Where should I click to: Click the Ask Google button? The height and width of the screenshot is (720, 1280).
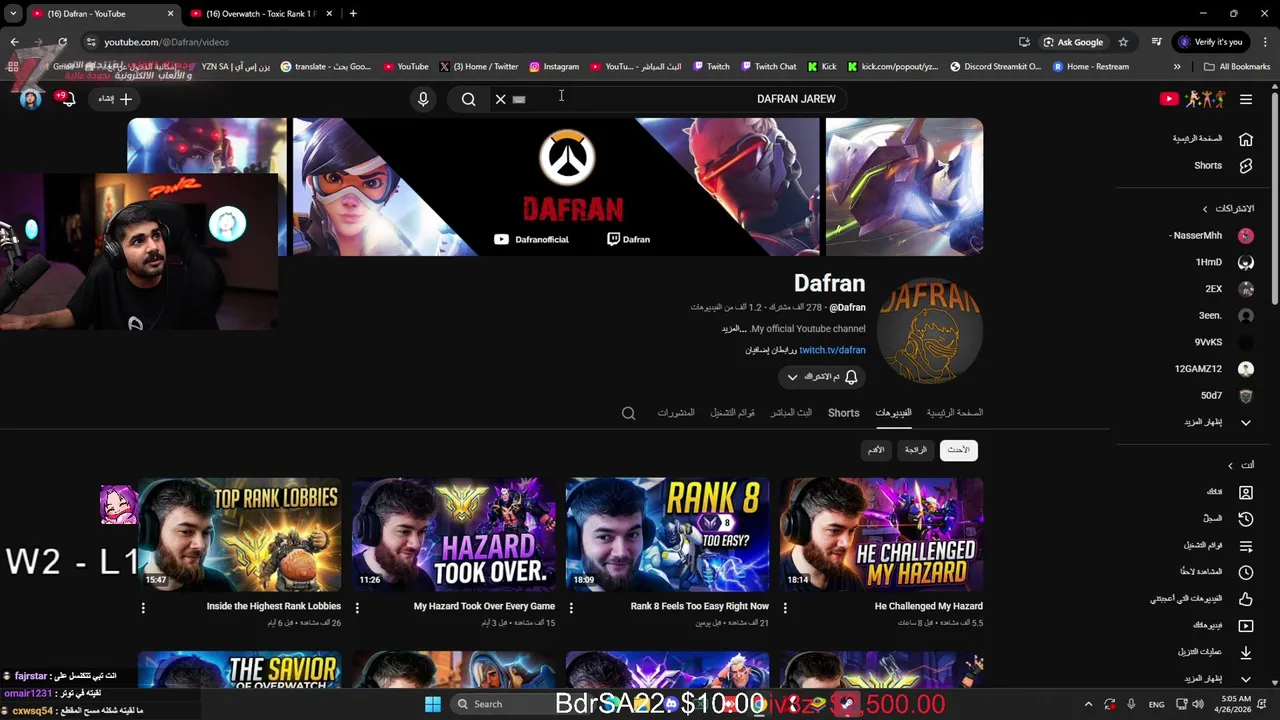(1073, 42)
